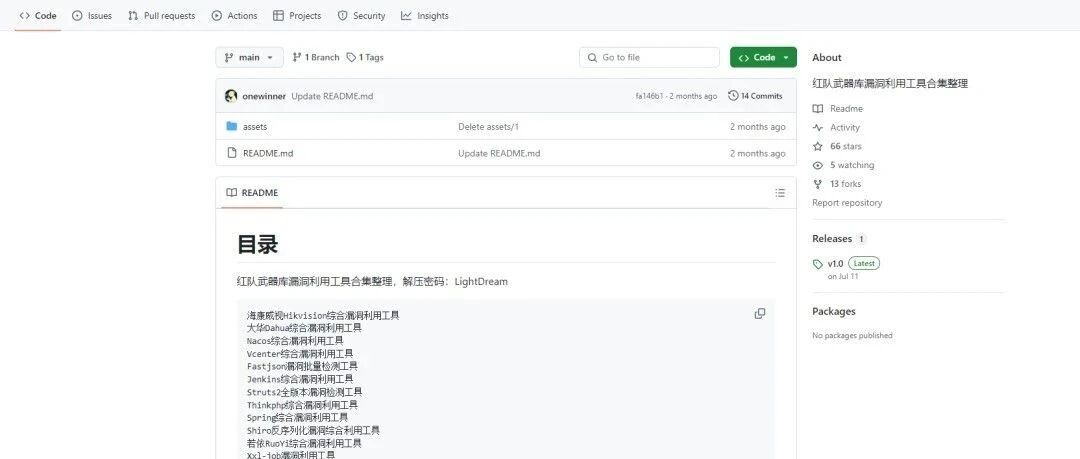Click the pulse icon beside Activity
Image resolution: width=1080 pixels, height=459 pixels.
coord(818,128)
